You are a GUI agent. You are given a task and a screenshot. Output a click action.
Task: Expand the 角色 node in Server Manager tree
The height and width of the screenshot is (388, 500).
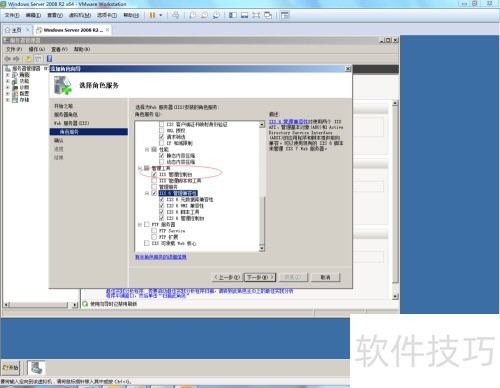tap(7, 75)
